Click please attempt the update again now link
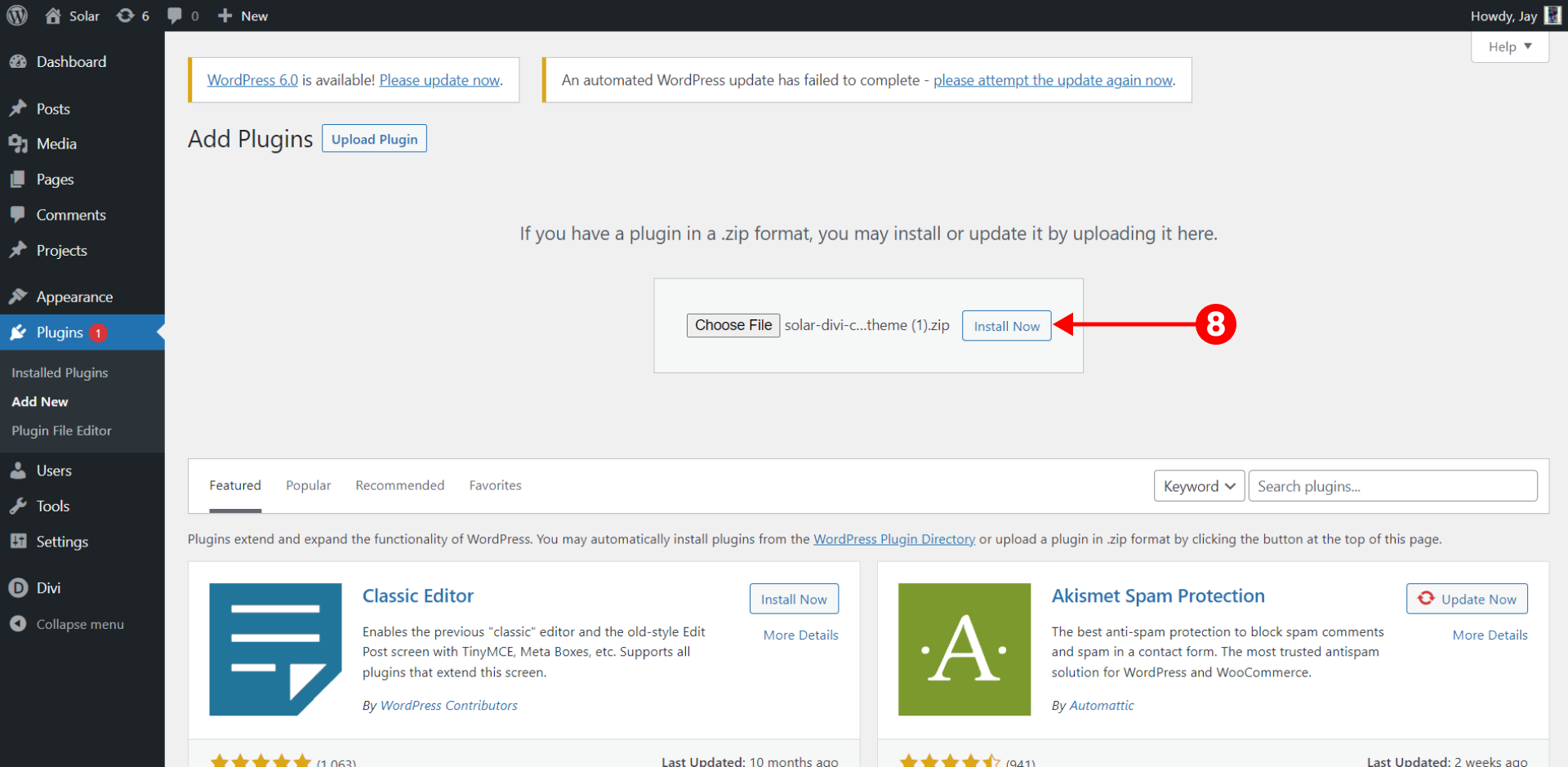This screenshot has height=767, width=1568. (1053, 80)
